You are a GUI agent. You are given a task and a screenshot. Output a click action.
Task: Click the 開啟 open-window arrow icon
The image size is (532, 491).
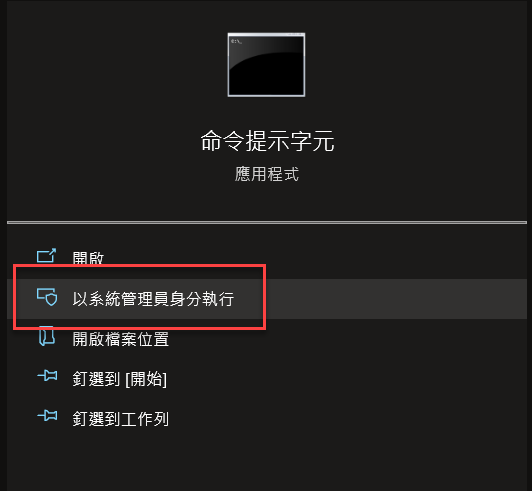click(x=46, y=256)
